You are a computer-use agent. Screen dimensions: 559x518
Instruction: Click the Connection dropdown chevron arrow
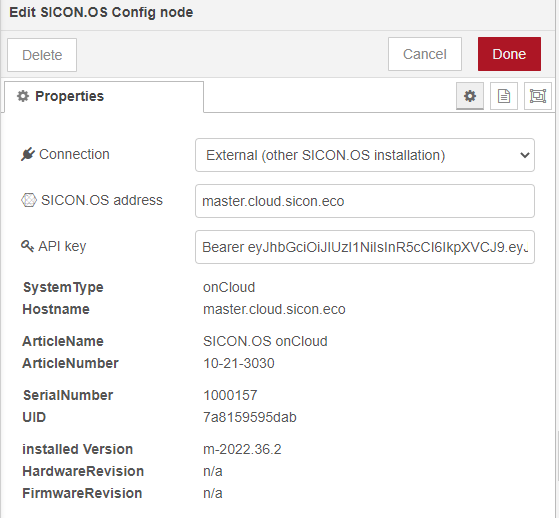(x=524, y=155)
